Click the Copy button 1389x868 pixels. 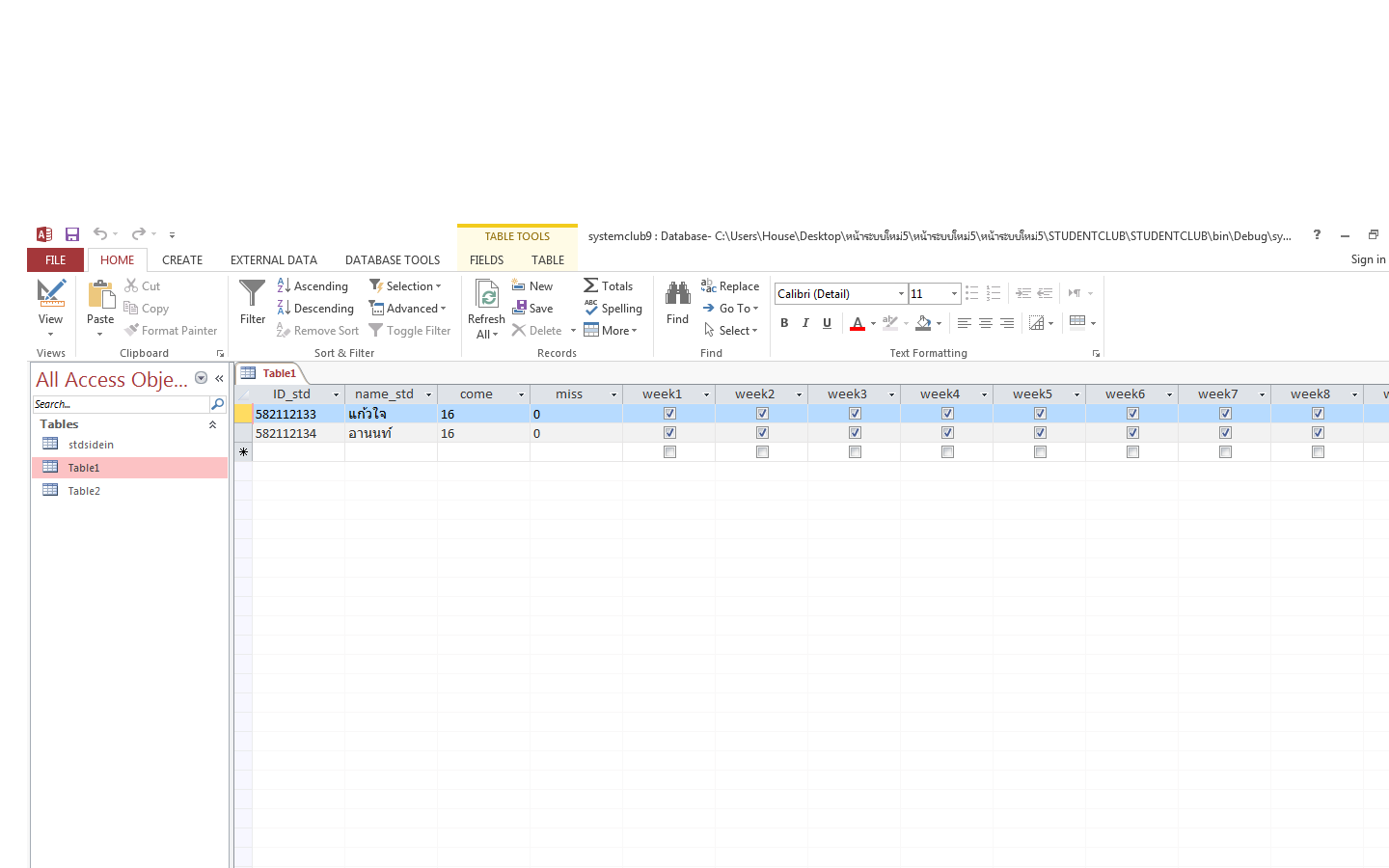[147, 309]
